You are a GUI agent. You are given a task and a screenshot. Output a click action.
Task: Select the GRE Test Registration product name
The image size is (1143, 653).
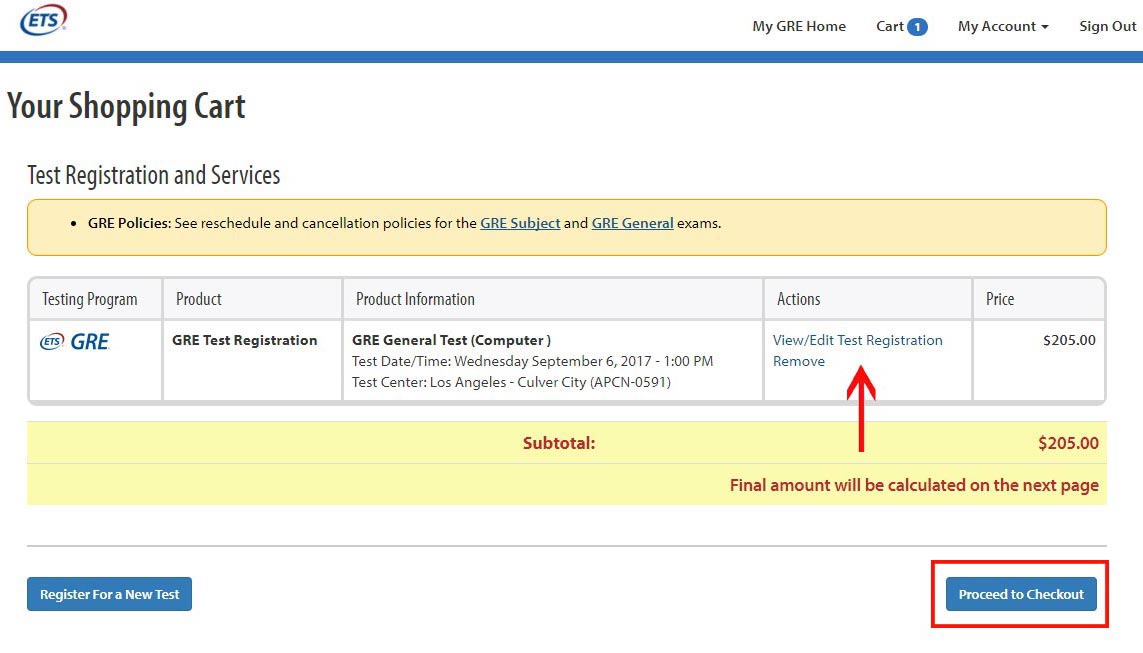(x=244, y=340)
